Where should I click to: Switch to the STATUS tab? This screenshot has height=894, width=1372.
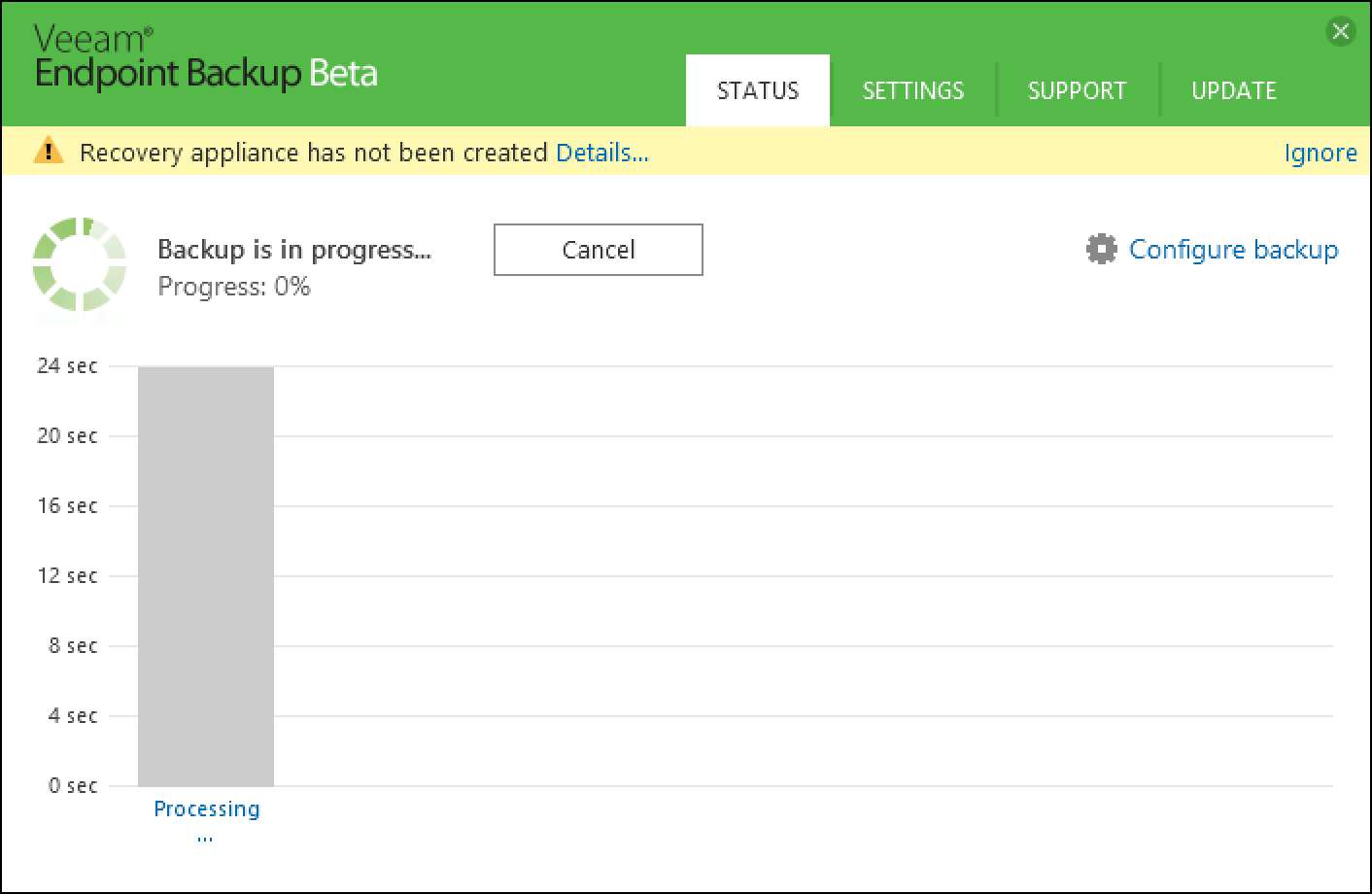click(x=758, y=90)
